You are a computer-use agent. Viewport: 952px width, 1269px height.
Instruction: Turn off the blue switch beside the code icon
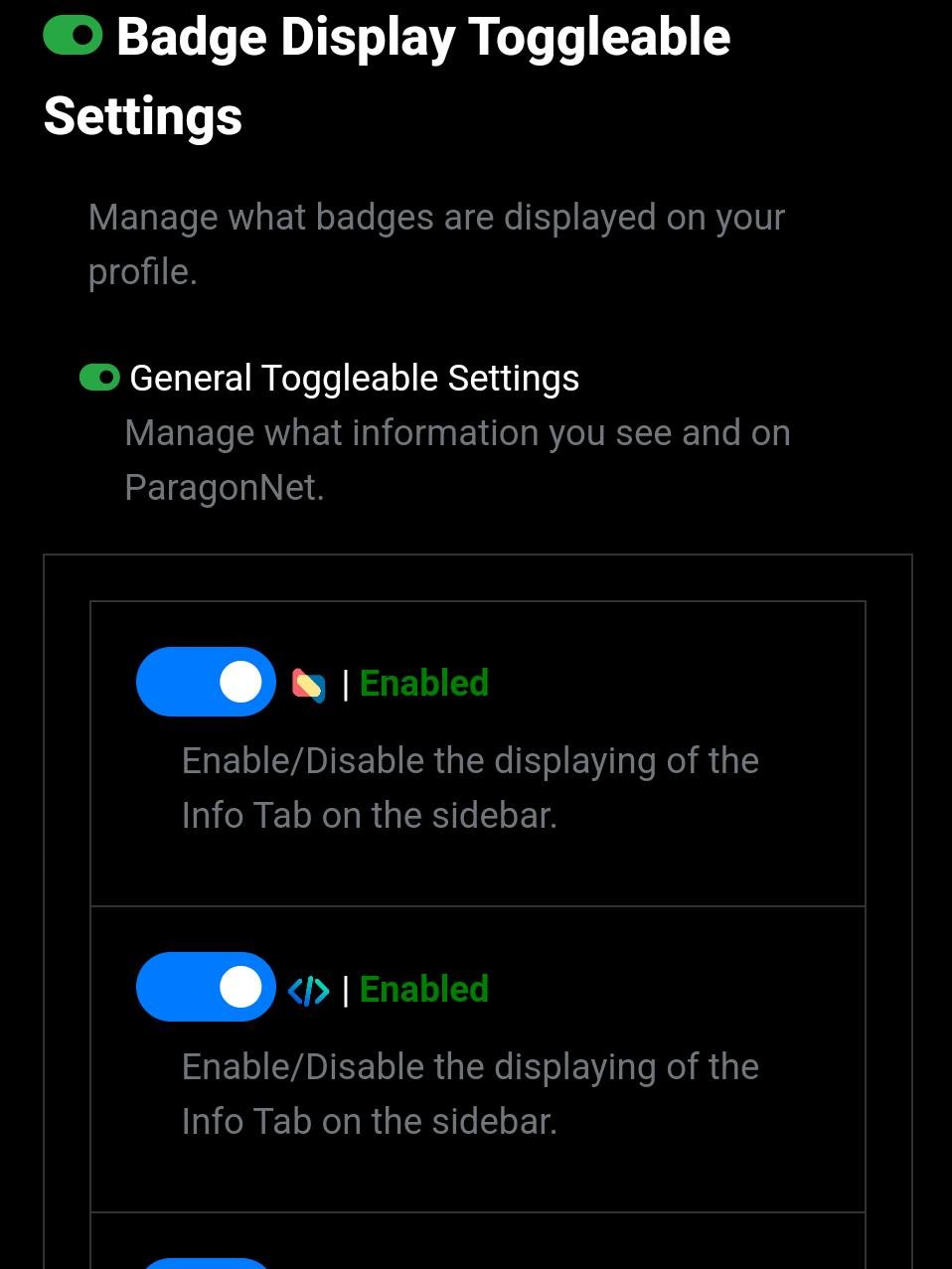click(x=206, y=987)
